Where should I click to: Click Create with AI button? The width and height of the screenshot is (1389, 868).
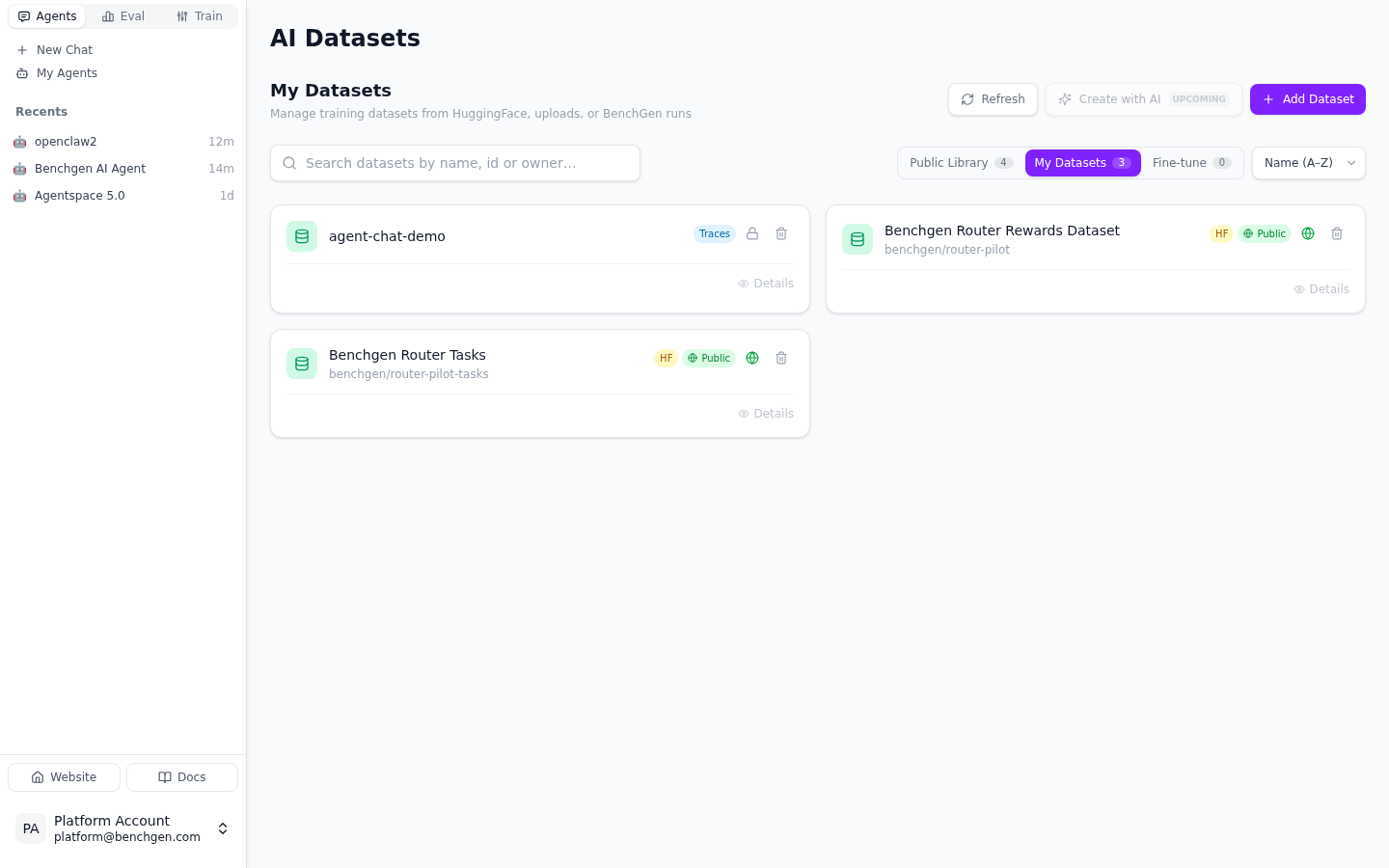coord(1143,99)
